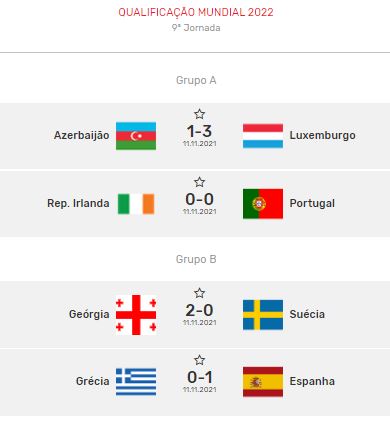
Task: Click the Grupo A heading
Action: [196, 80]
